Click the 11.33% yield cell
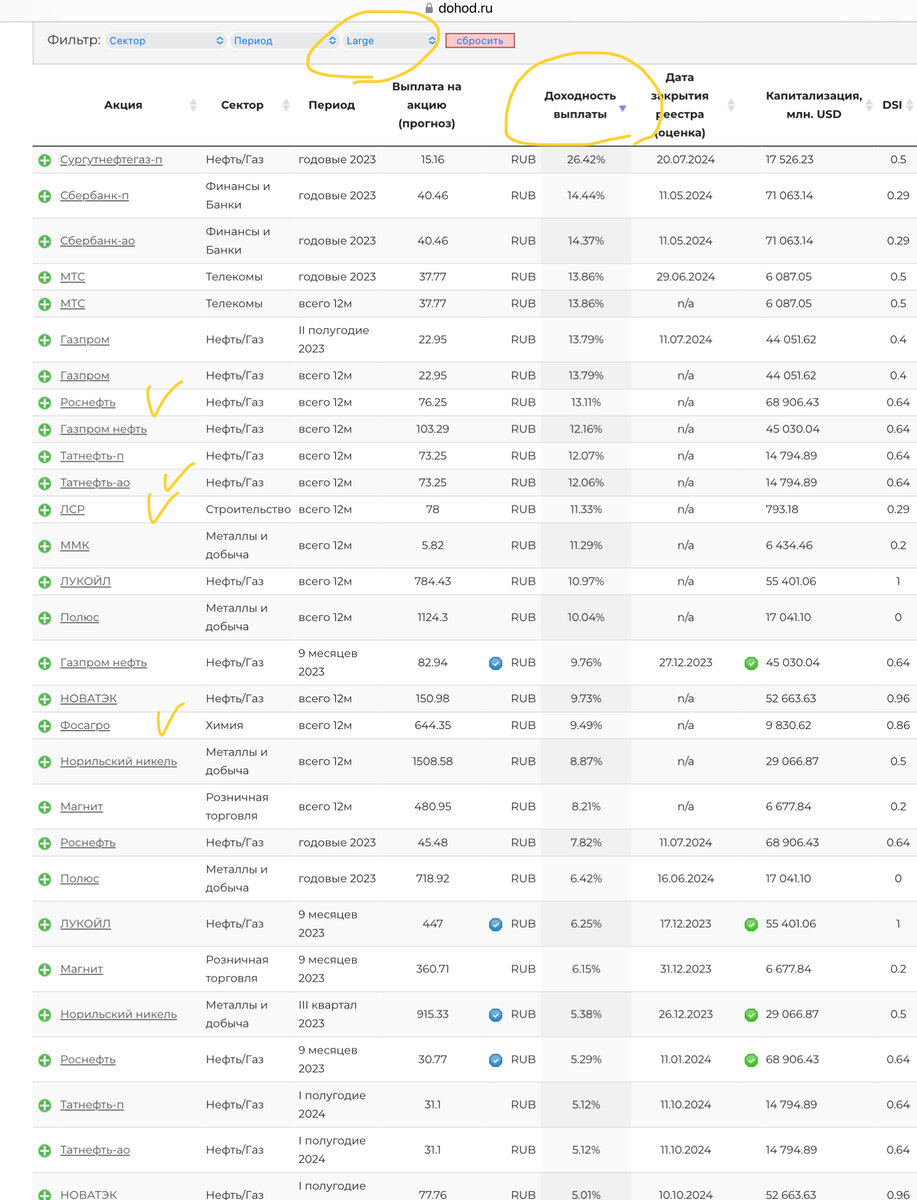The width and height of the screenshot is (917, 1200). tap(586, 510)
